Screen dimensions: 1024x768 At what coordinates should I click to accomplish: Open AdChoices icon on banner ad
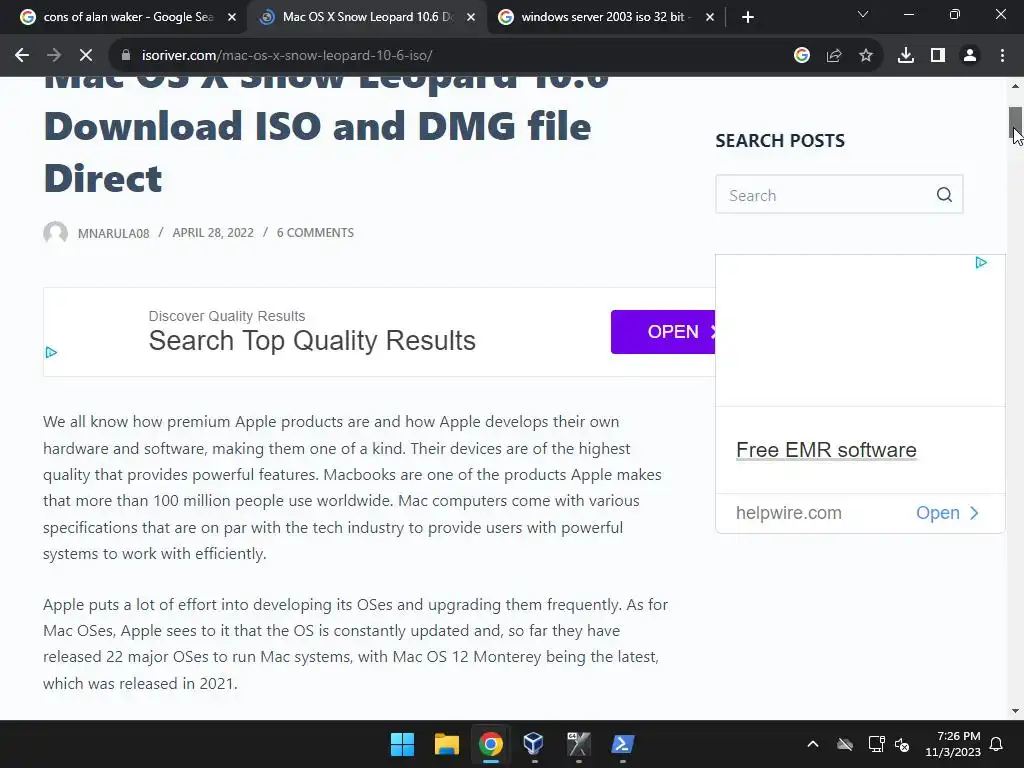pos(51,353)
